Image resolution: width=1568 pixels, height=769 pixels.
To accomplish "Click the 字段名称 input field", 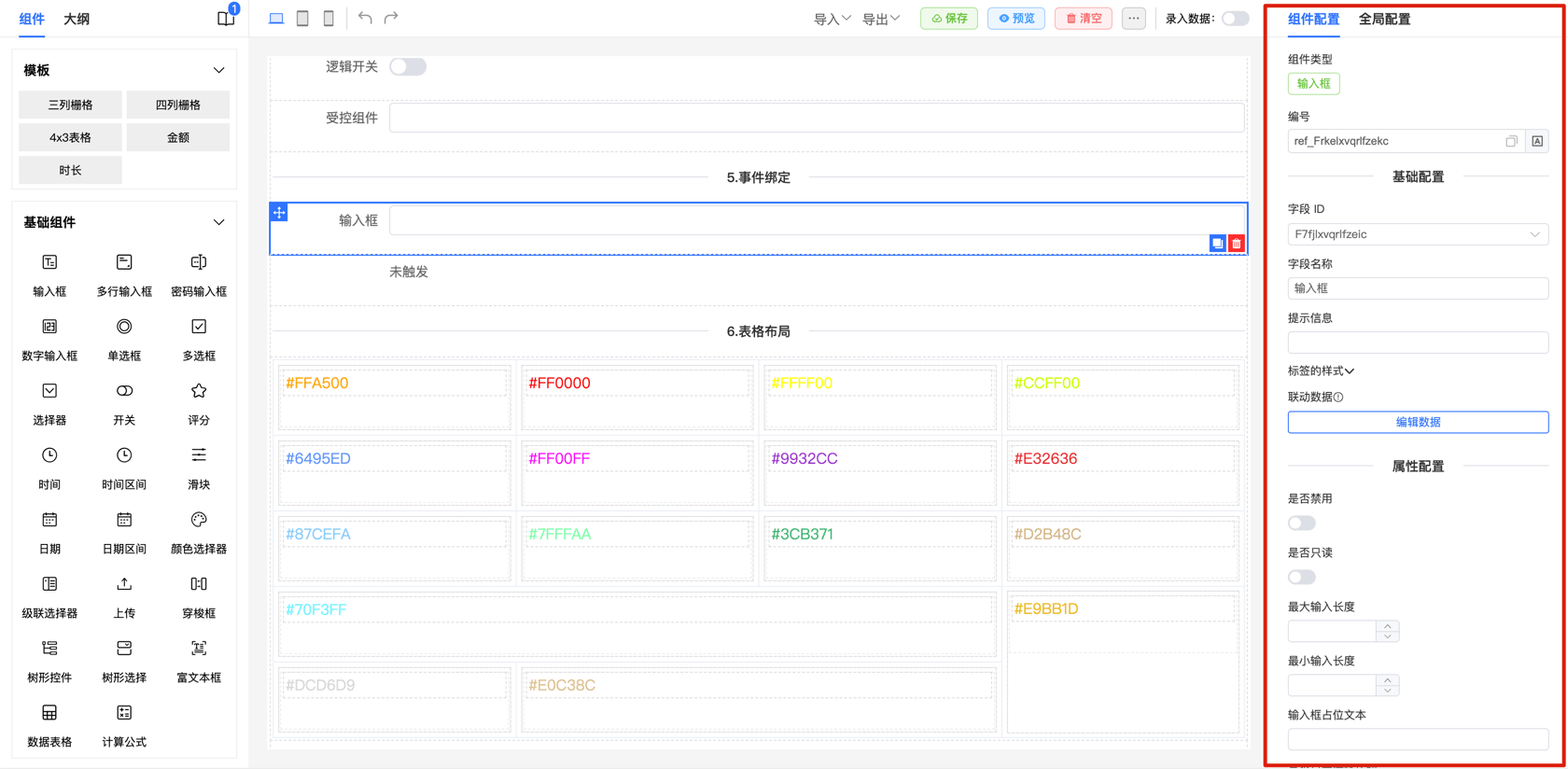I will tap(1418, 288).
